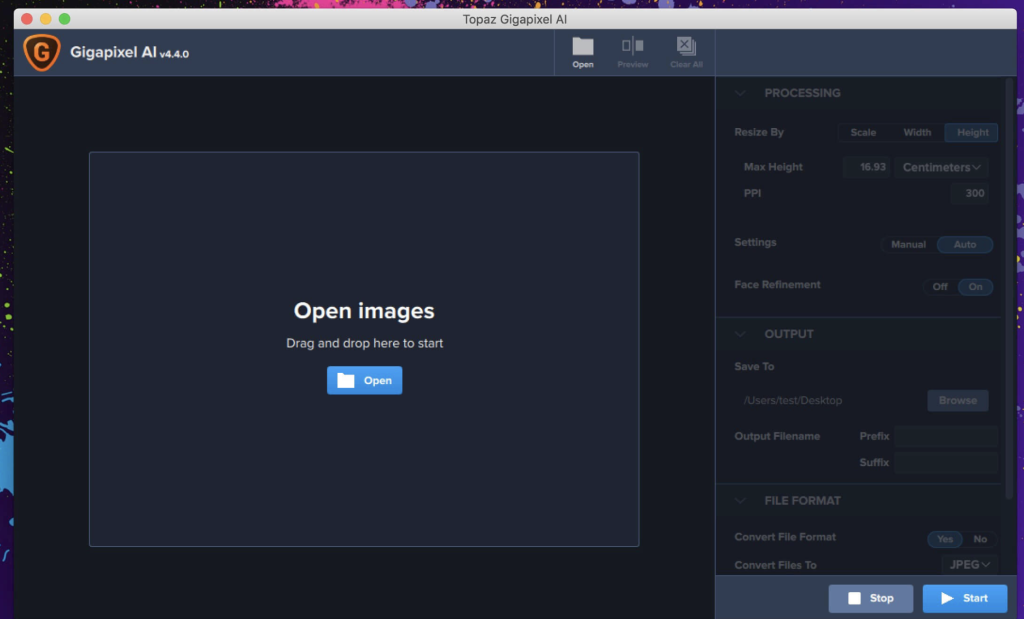This screenshot has height=619, width=1024.
Task: Click the Open folder icon in the toolbar
Action: (x=583, y=47)
